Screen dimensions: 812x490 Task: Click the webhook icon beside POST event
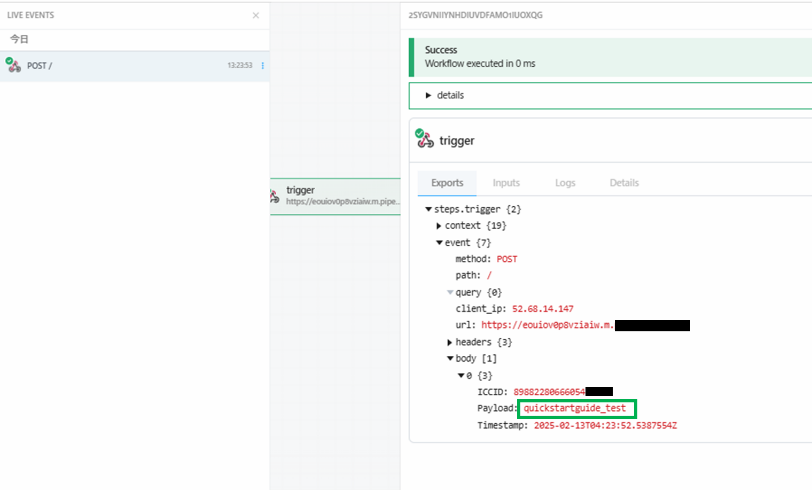(x=13, y=65)
